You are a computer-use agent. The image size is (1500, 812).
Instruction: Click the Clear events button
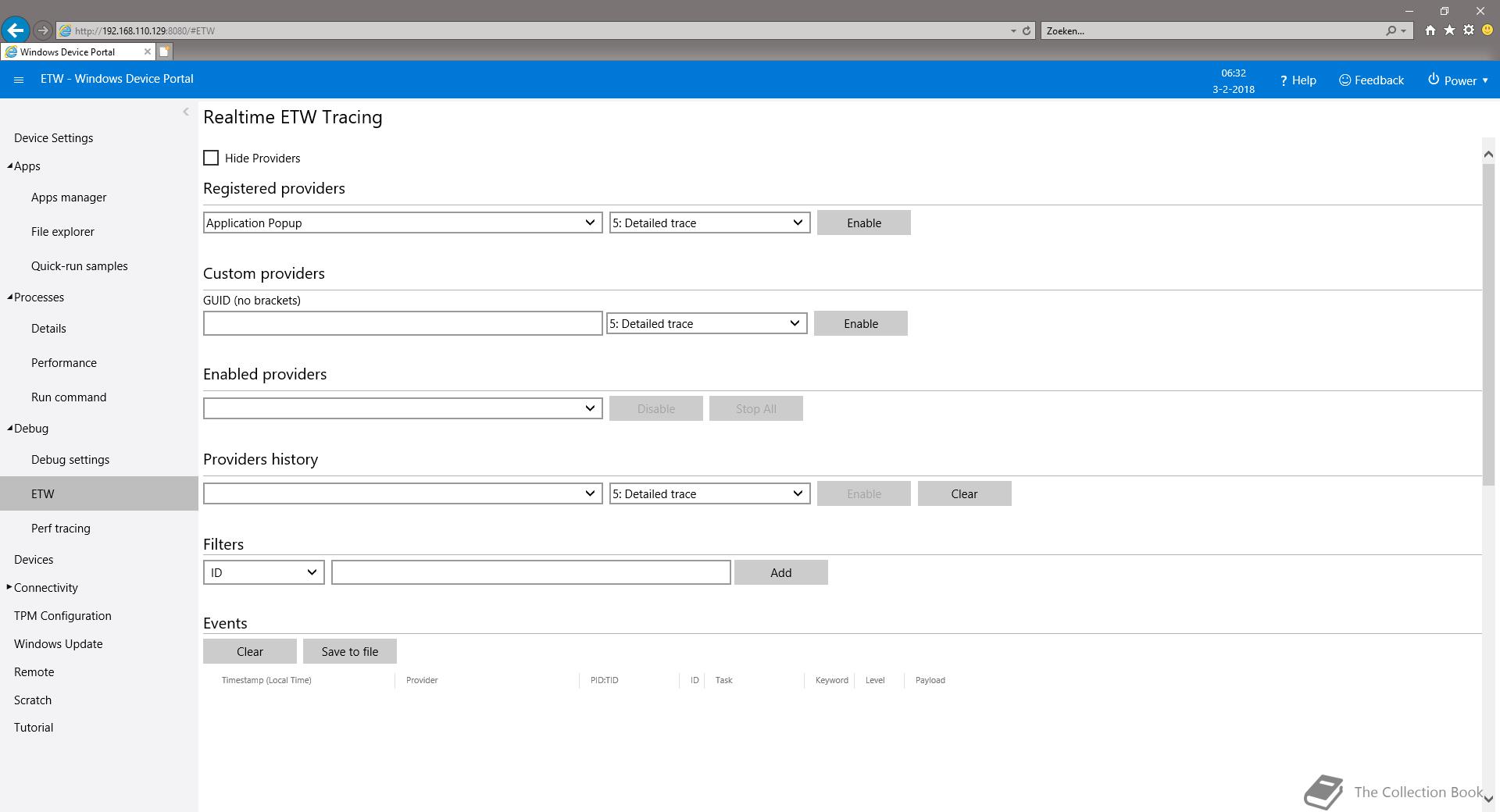click(x=249, y=651)
